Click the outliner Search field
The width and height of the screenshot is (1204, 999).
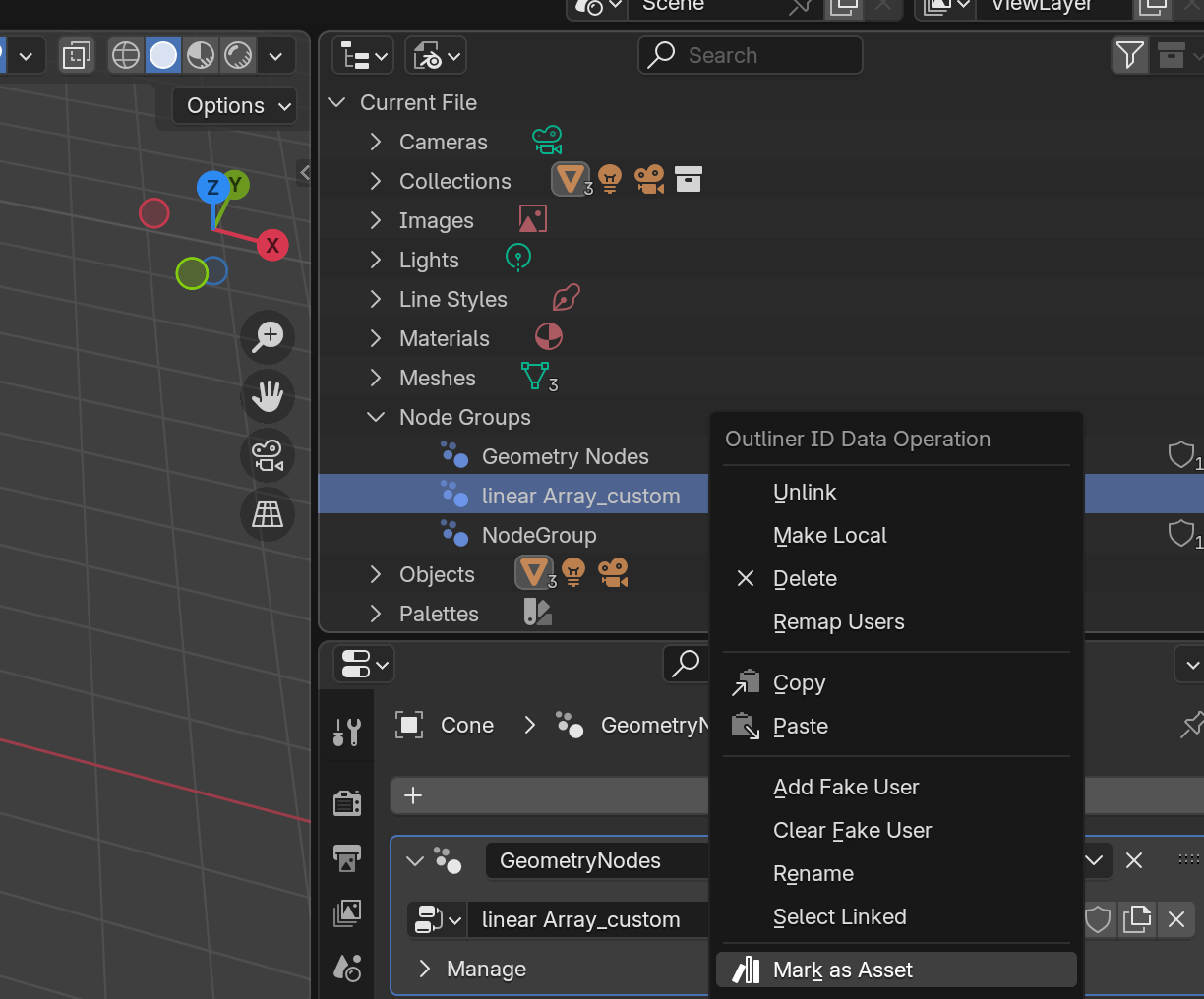pos(751,55)
